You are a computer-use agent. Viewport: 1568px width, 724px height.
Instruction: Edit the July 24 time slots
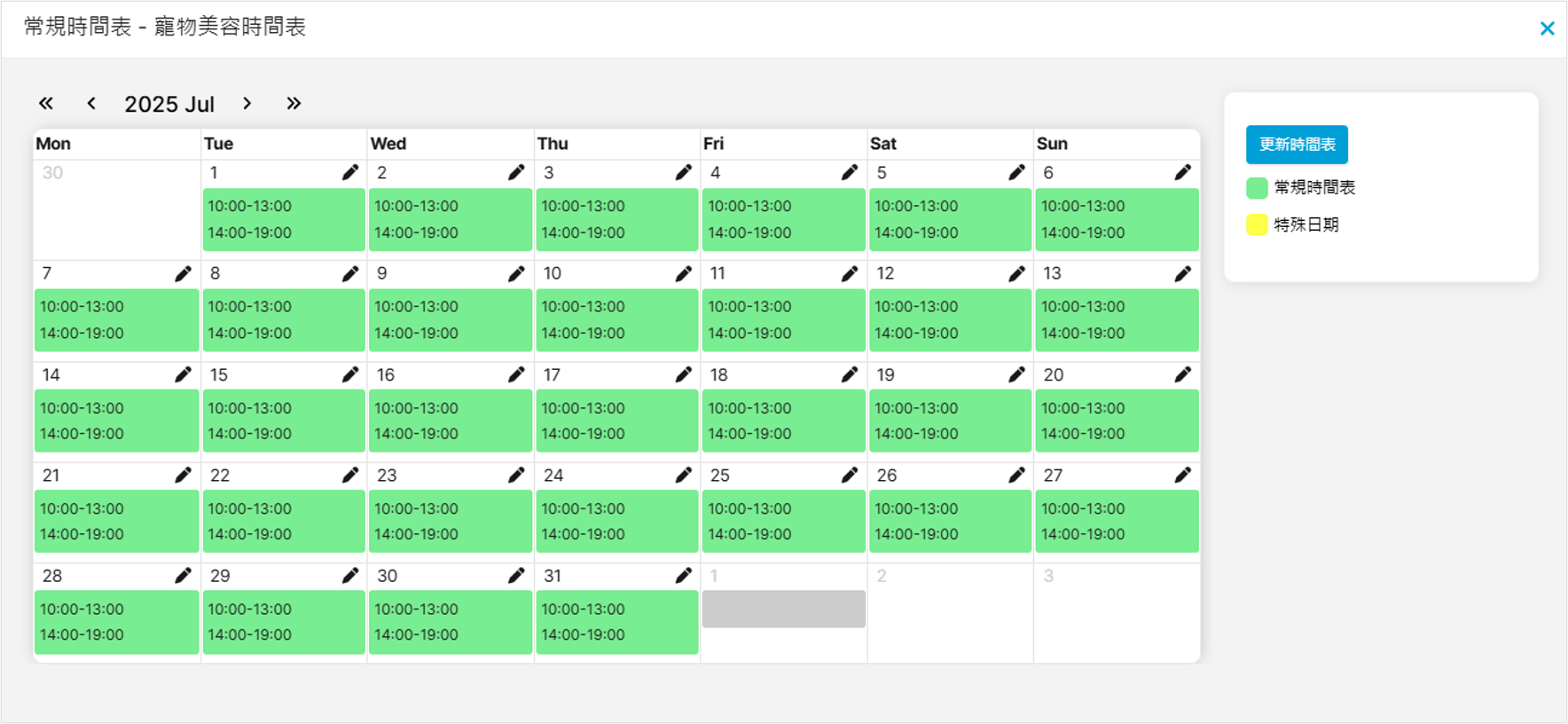coord(683,475)
